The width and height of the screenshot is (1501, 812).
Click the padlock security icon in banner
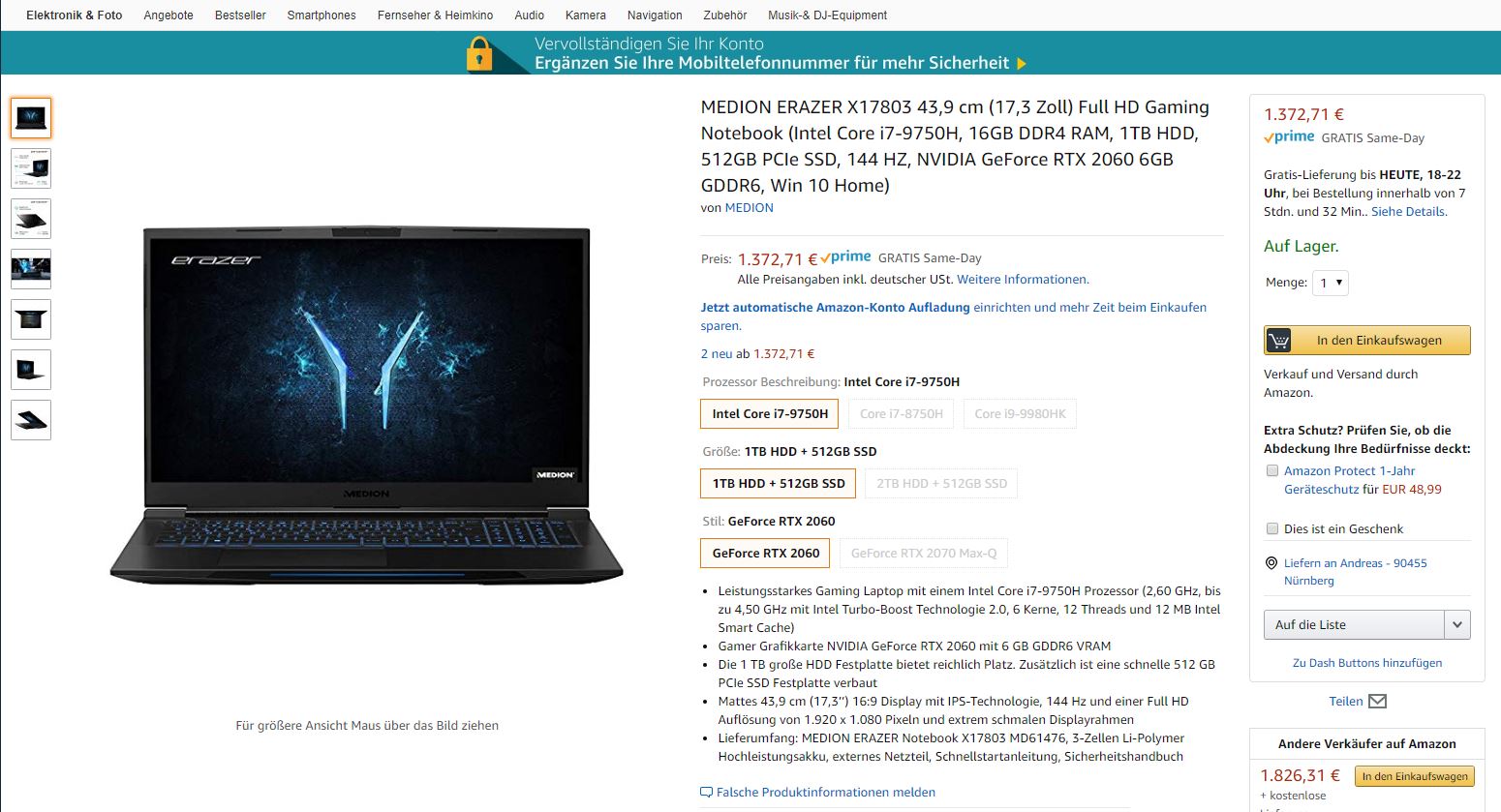click(x=479, y=54)
